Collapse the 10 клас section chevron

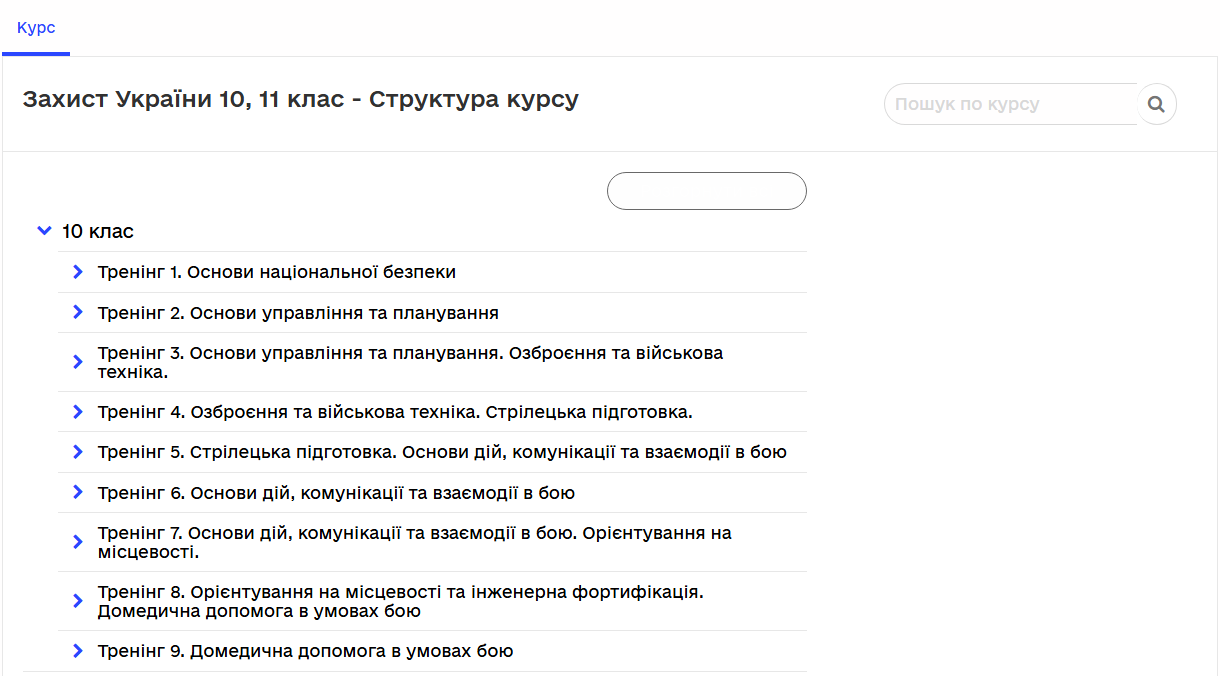coord(44,230)
